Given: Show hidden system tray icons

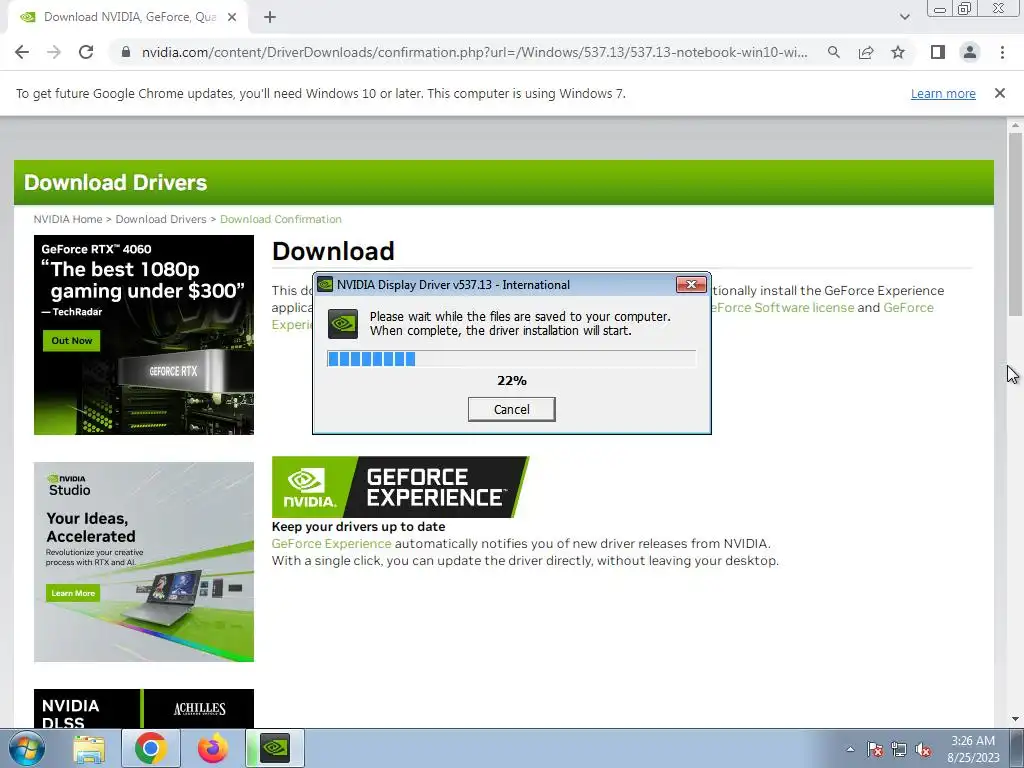Looking at the screenshot, I should click(850, 749).
